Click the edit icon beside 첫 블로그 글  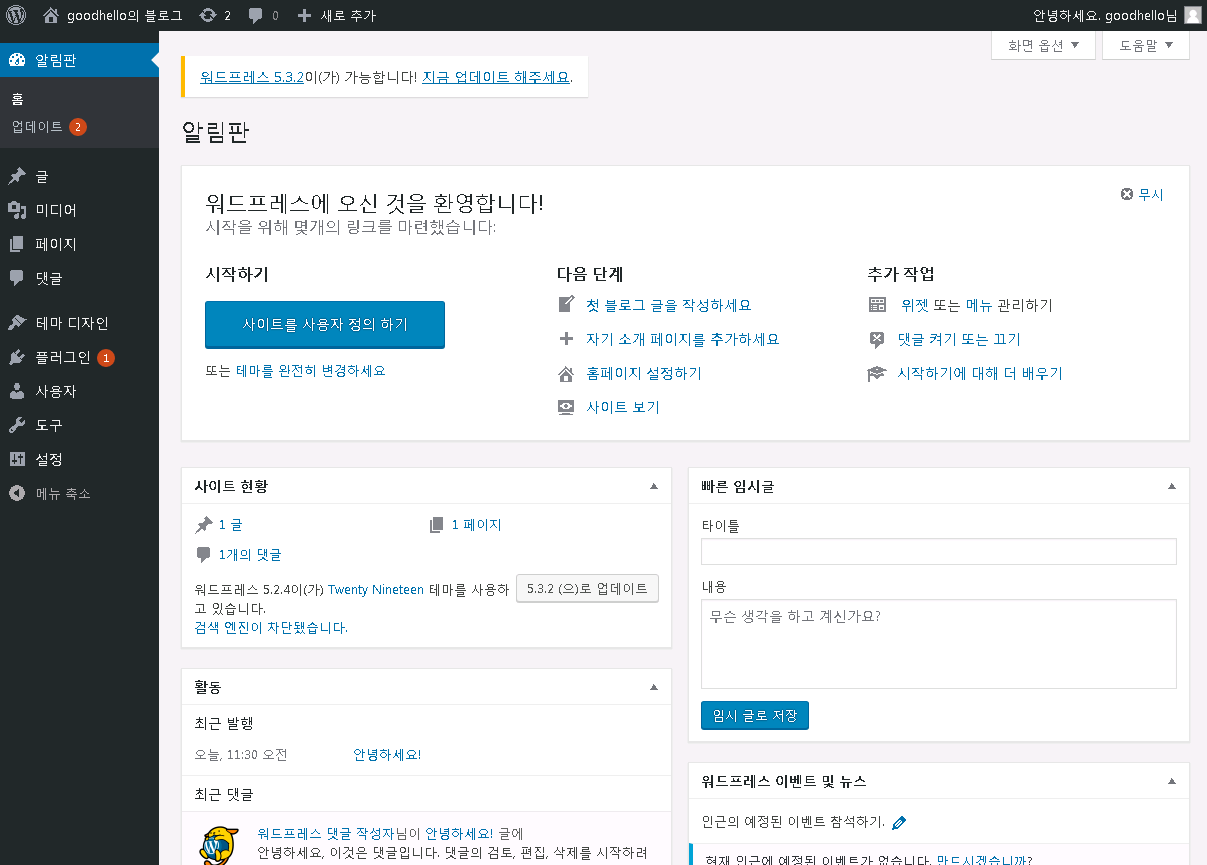[x=566, y=305]
